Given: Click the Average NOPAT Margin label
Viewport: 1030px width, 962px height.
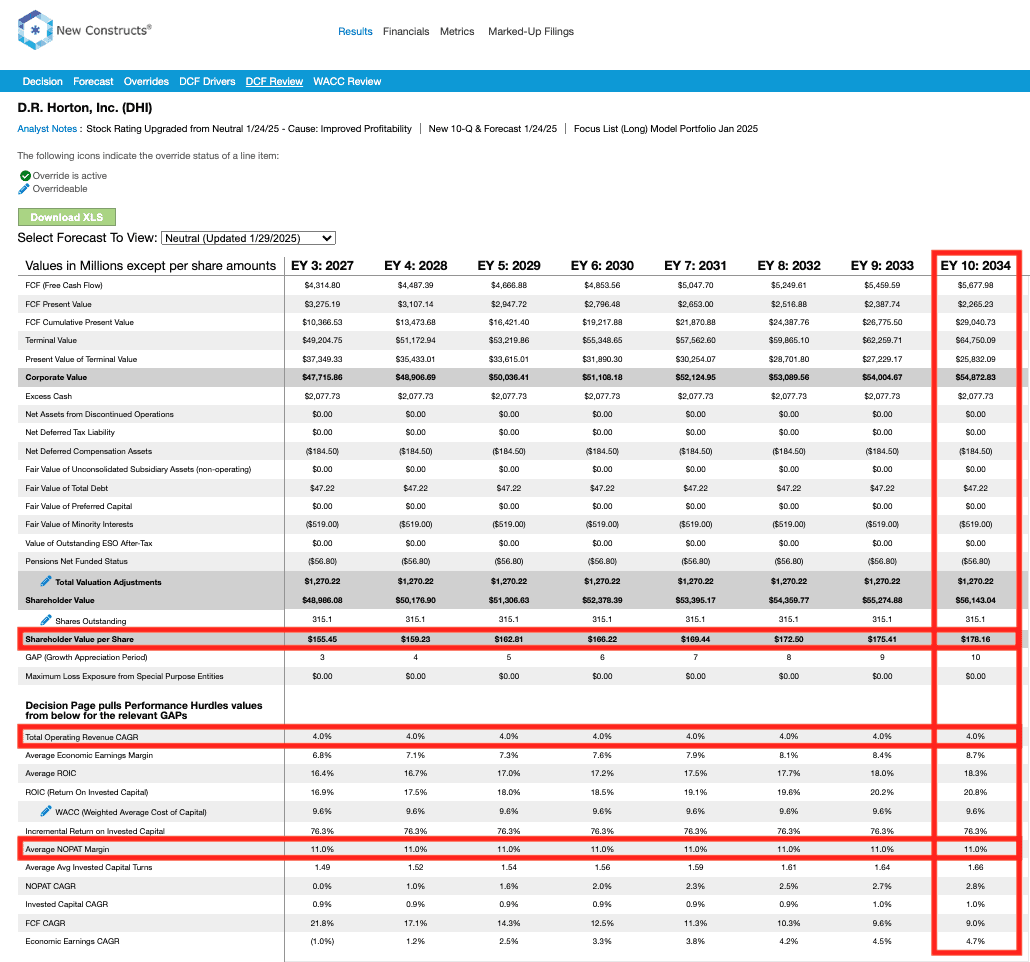Looking at the screenshot, I should [67, 849].
